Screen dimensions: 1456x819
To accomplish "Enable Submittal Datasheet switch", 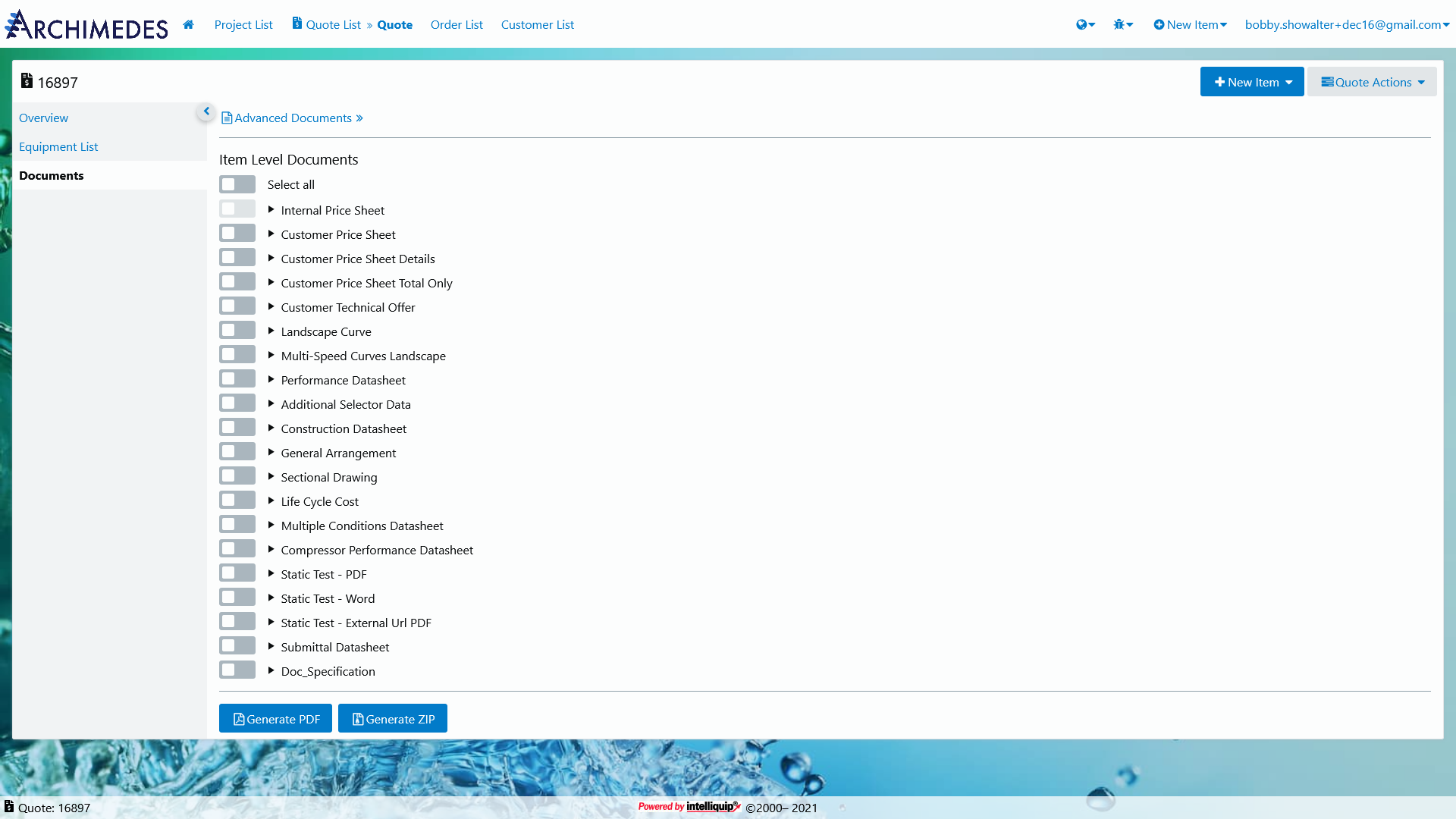I will click(237, 645).
